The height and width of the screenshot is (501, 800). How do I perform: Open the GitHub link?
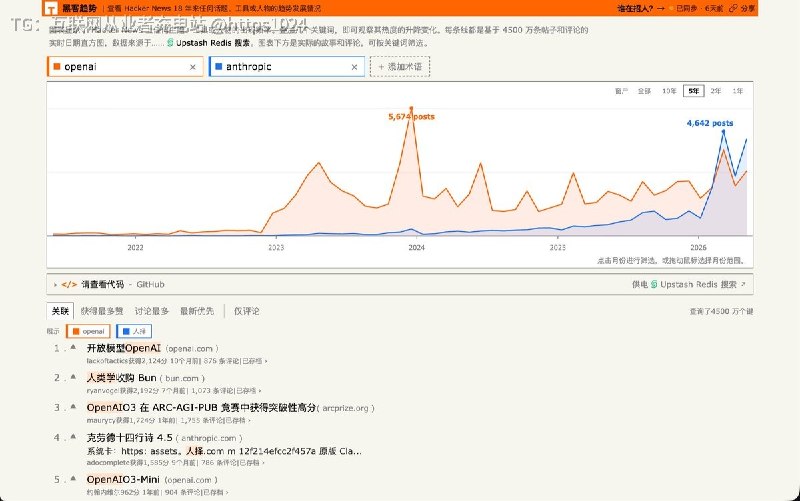(150, 285)
